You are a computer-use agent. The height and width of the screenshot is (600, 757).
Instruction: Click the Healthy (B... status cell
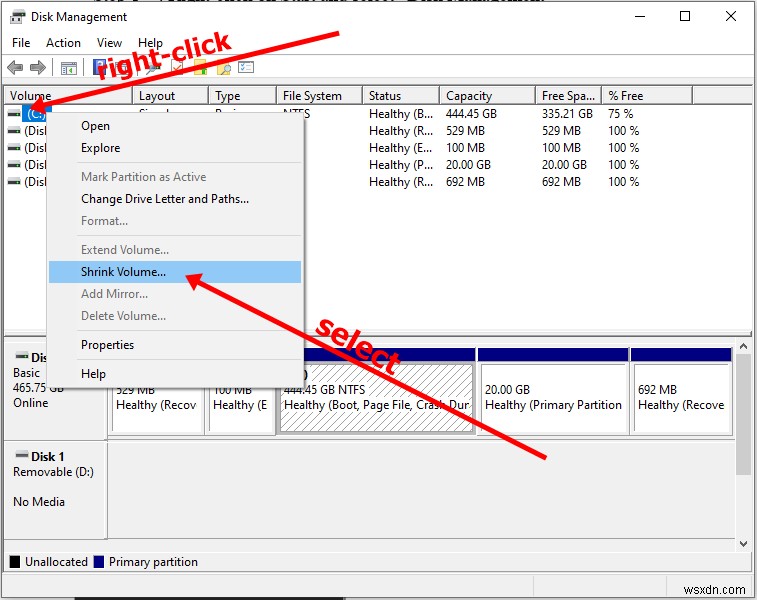click(x=401, y=114)
